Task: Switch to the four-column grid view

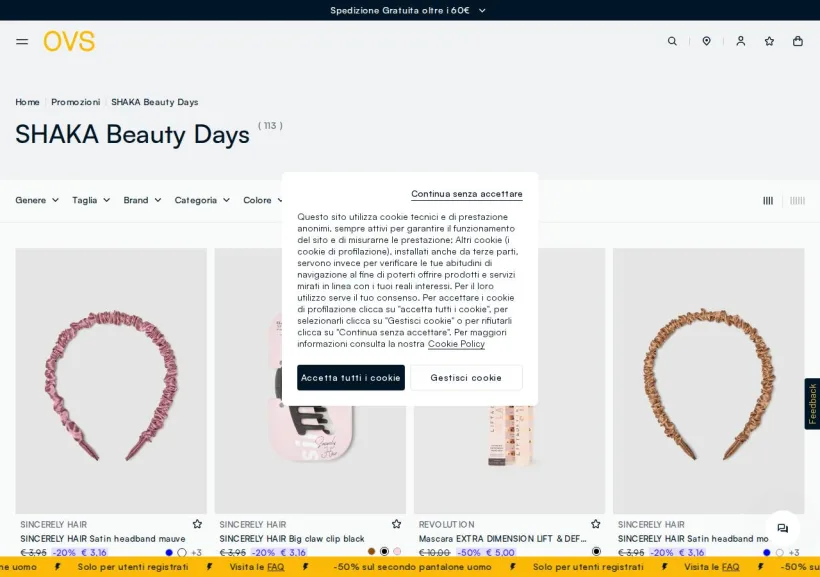Action: (x=768, y=200)
